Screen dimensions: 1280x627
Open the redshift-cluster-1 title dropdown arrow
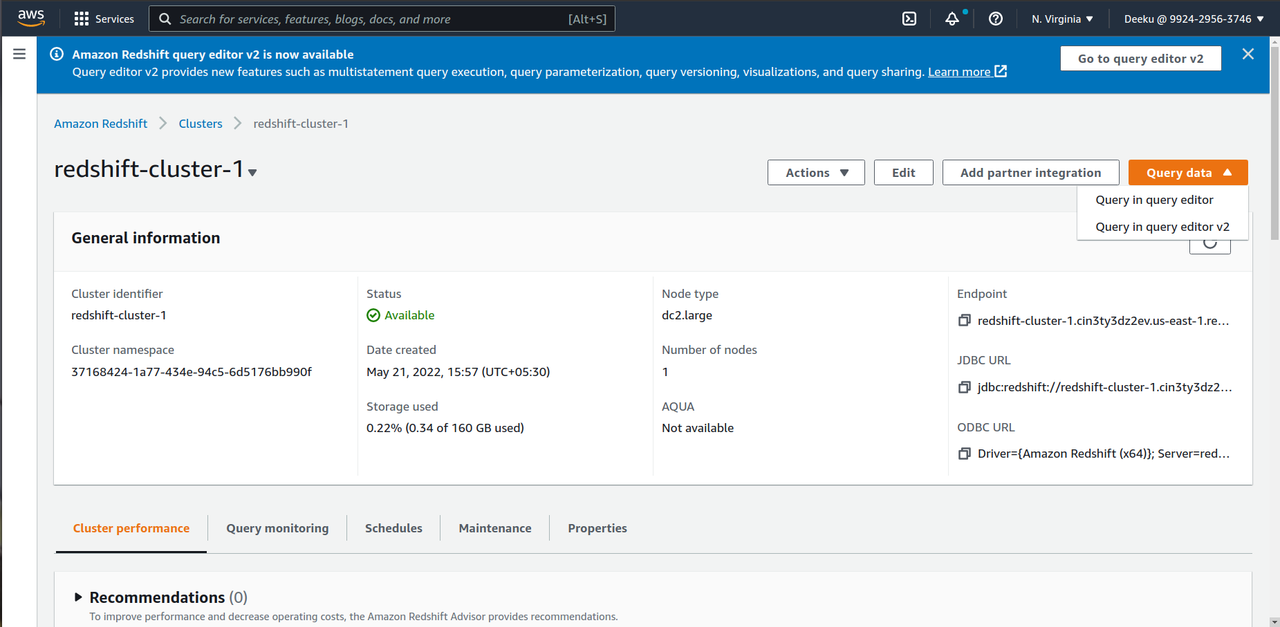point(253,173)
